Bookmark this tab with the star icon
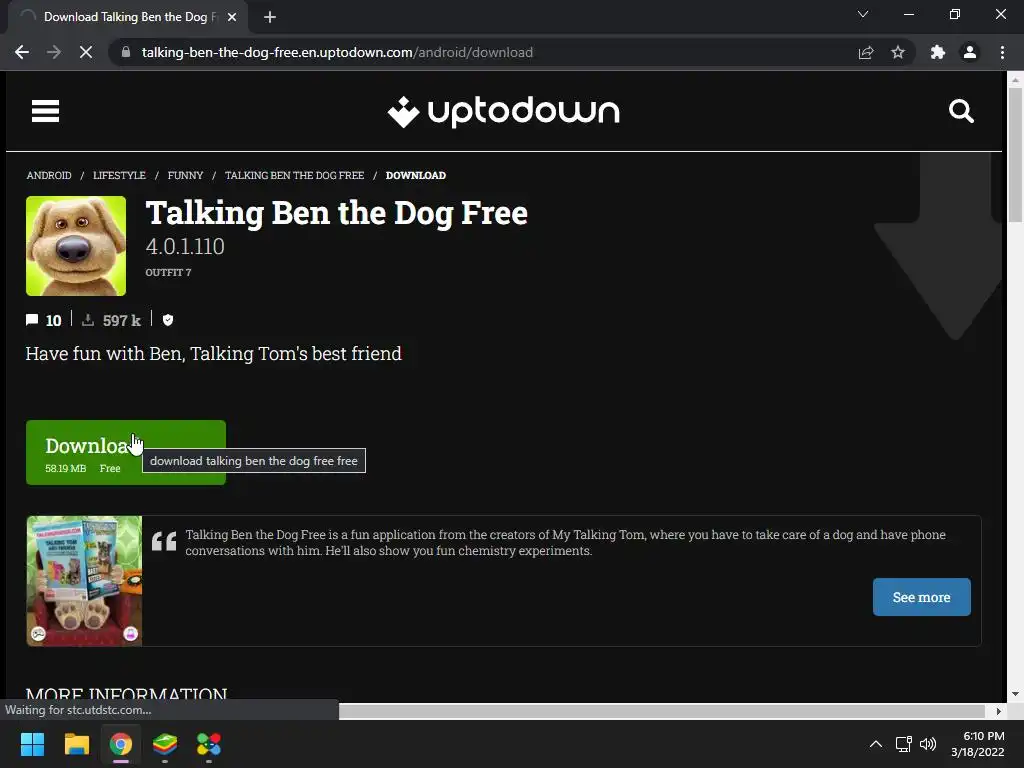This screenshot has width=1024, height=768. pyautogui.click(x=898, y=52)
